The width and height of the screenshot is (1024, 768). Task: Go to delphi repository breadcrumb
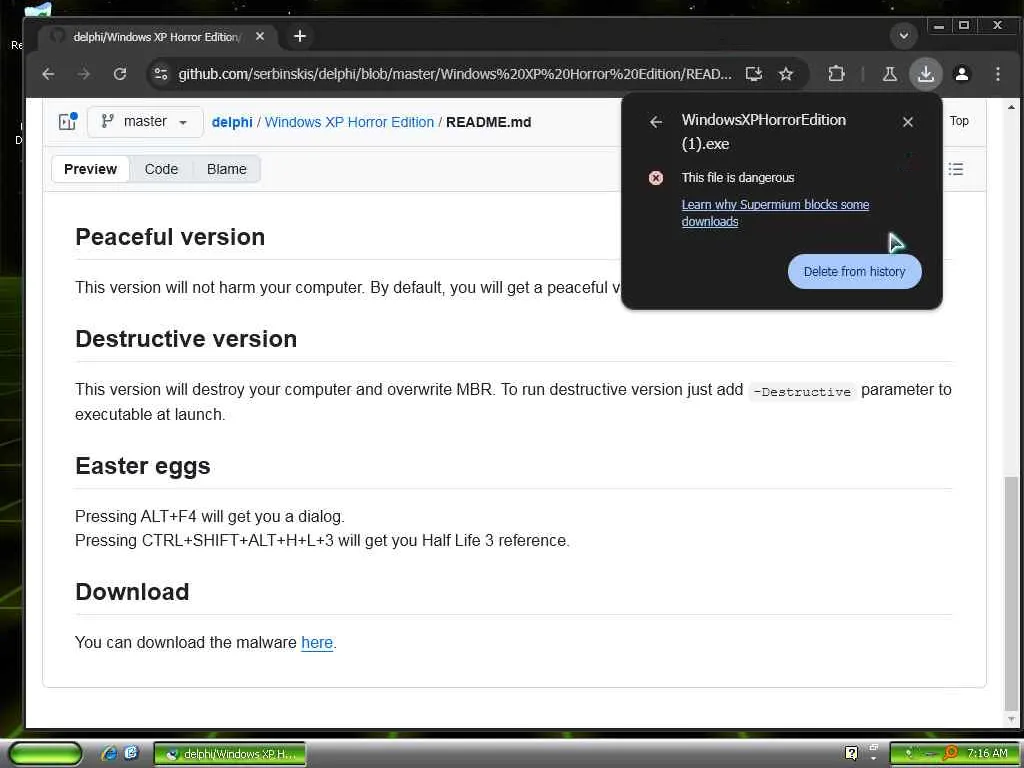point(232,122)
